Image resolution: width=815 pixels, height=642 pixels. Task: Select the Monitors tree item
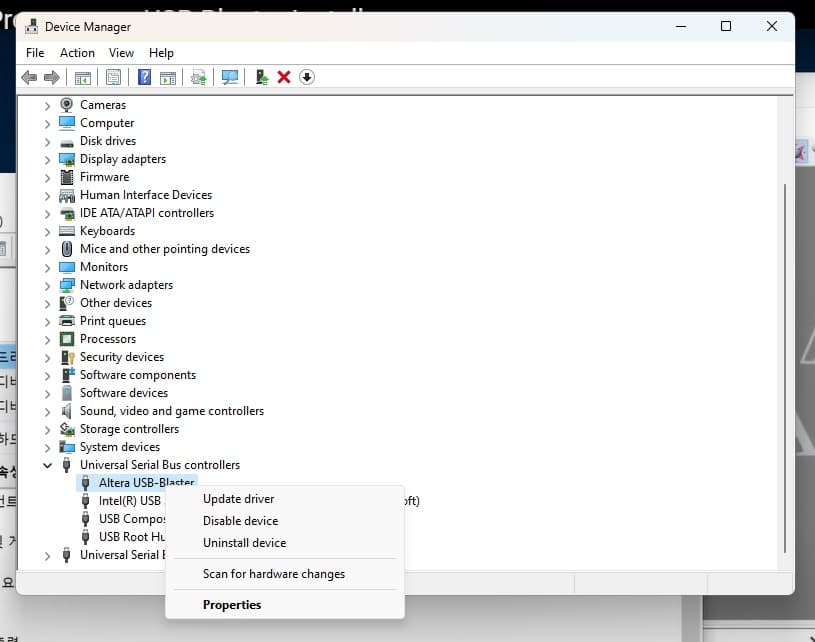point(104,267)
